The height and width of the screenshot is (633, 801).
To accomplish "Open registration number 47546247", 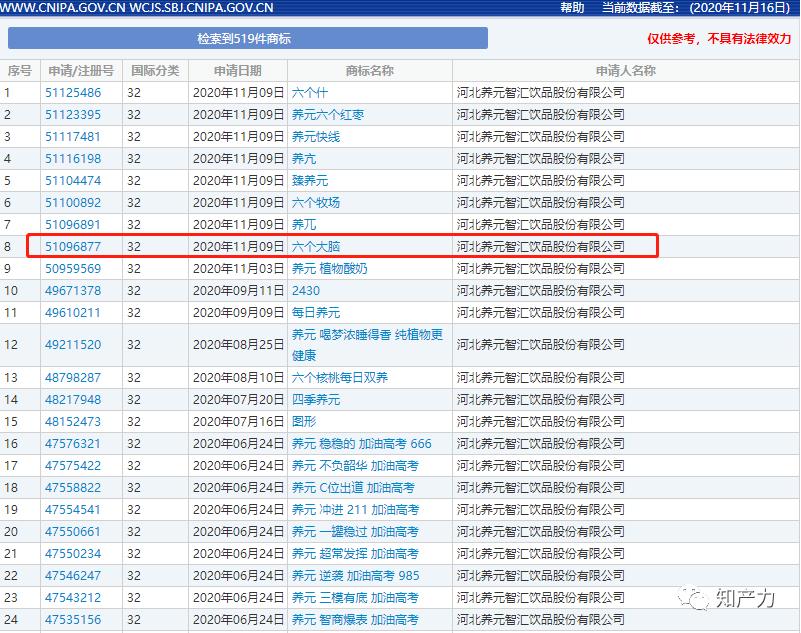I will 73,575.
